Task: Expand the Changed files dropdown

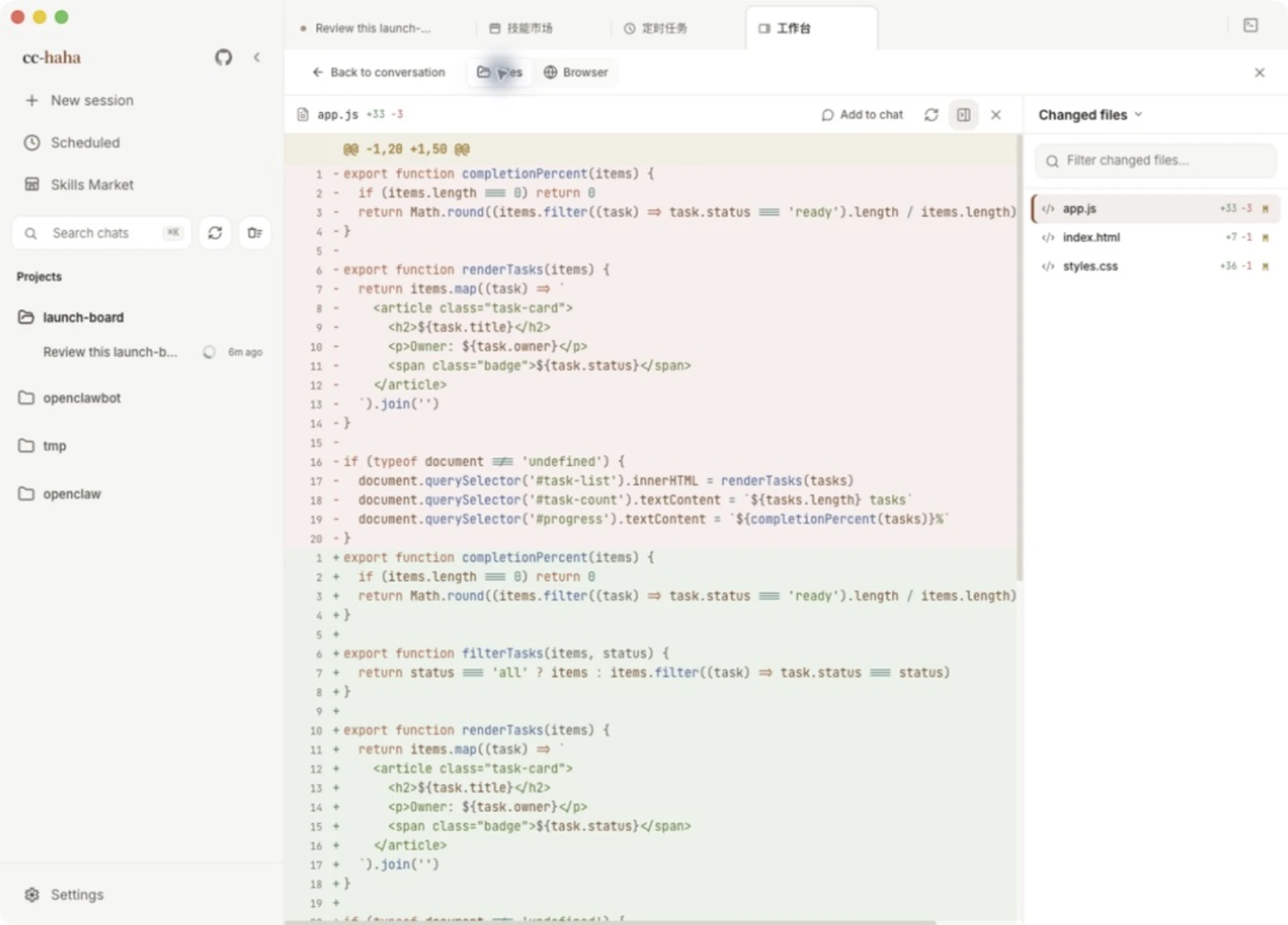Action: [1090, 115]
